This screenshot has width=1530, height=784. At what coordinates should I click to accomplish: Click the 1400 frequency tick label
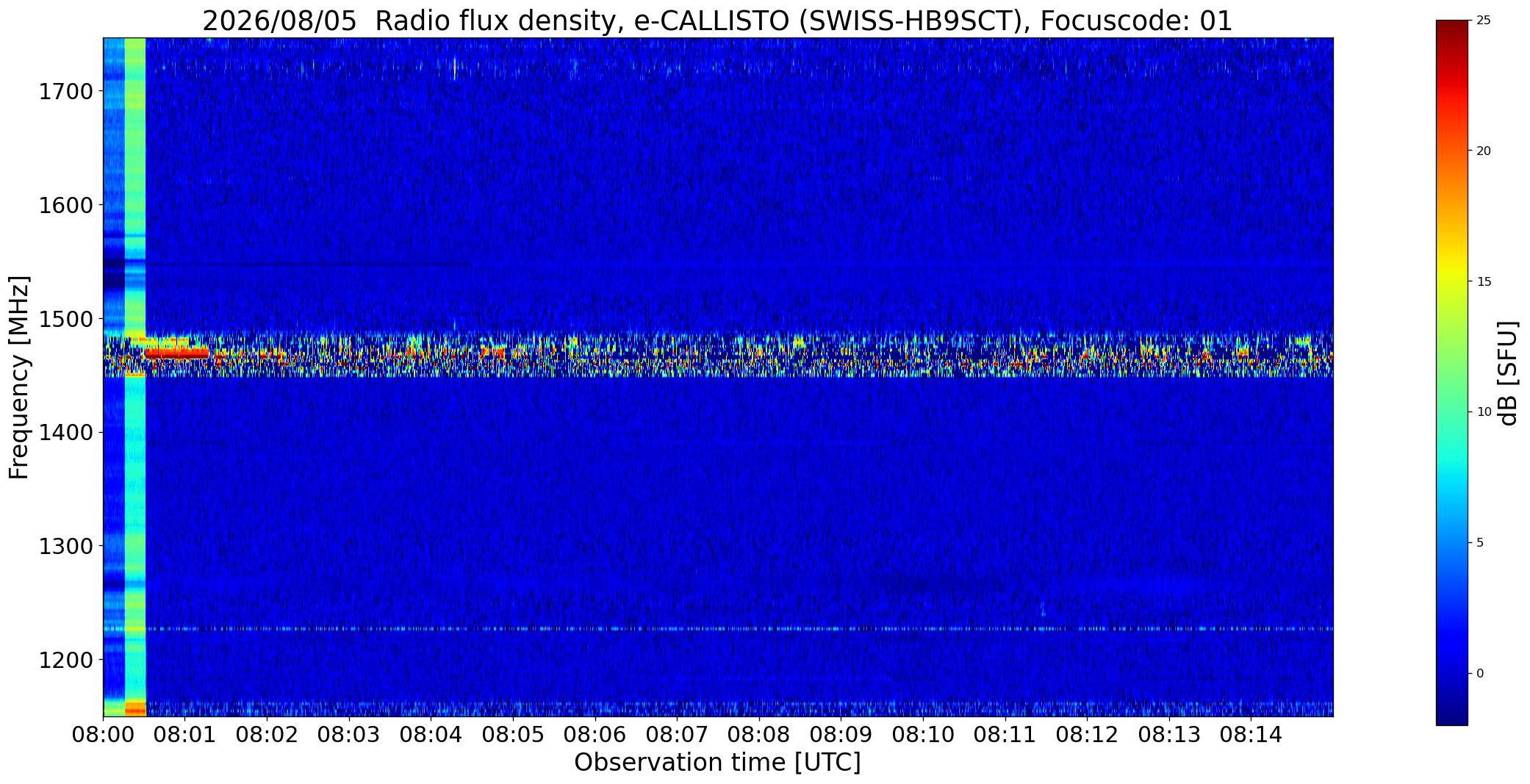(65, 433)
